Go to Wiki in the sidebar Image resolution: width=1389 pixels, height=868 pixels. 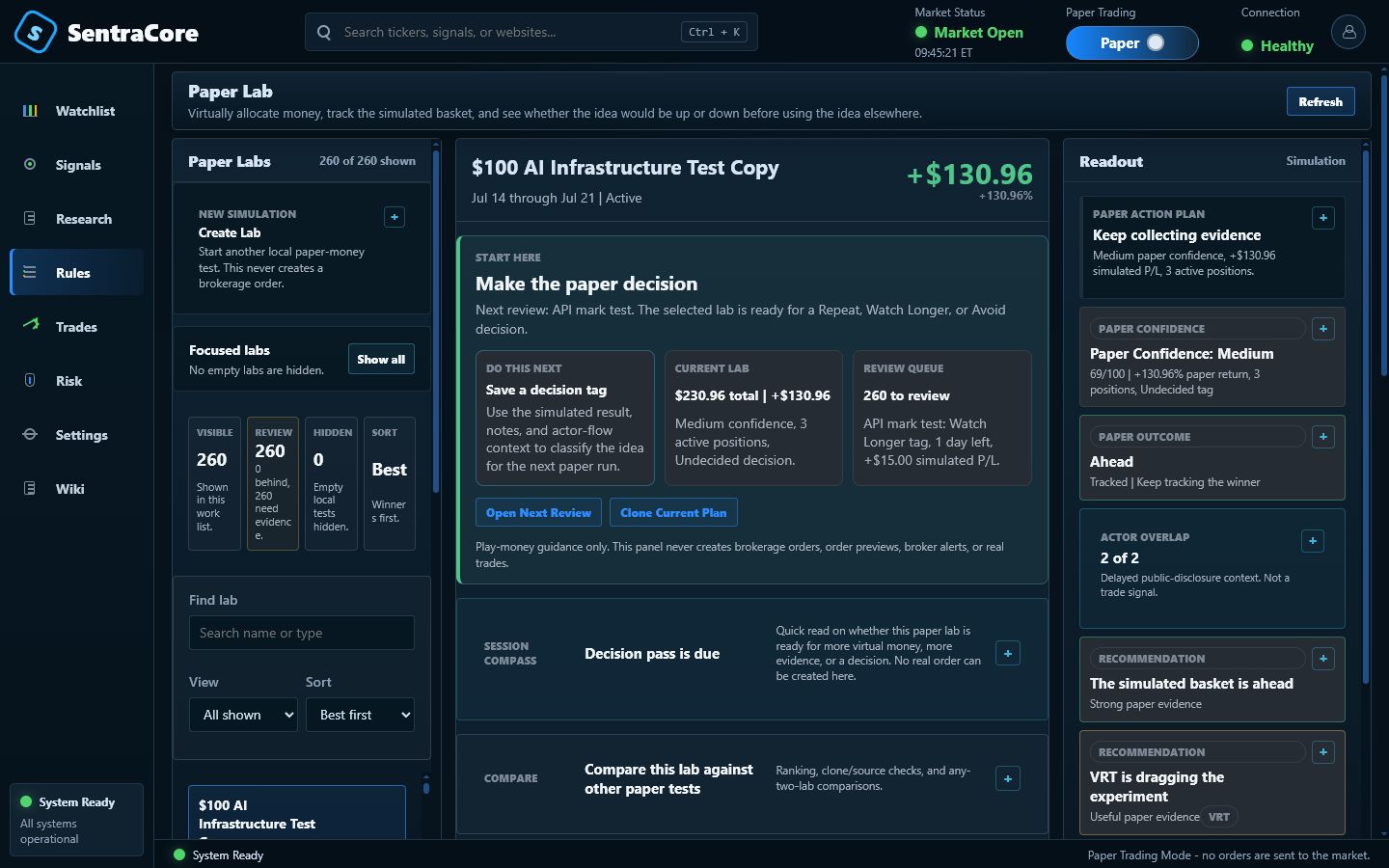point(77,489)
